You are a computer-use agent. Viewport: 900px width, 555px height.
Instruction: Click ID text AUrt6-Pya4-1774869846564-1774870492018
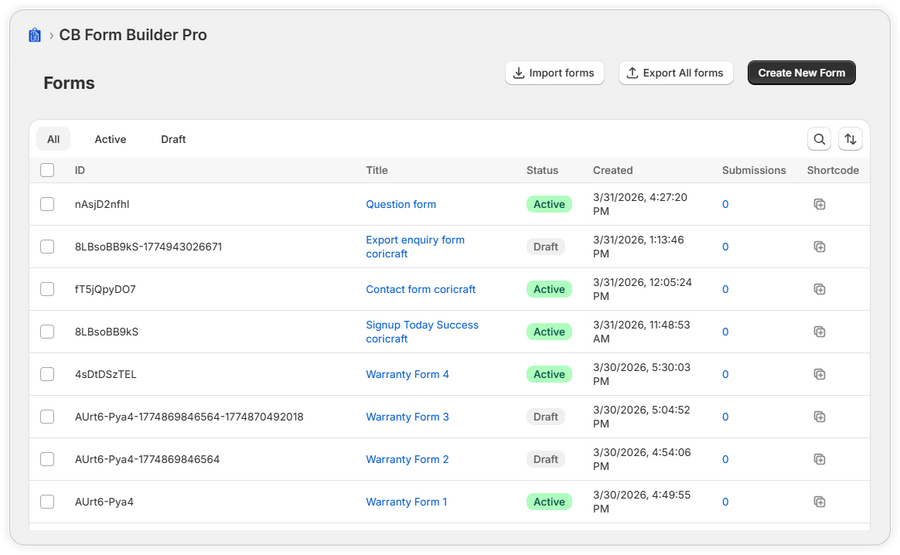(189, 417)
